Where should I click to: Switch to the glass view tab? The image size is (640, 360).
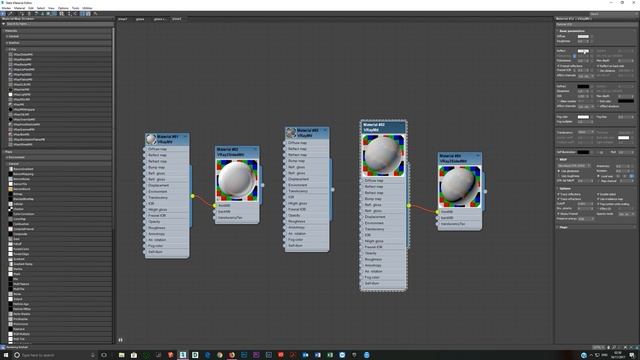(140, 19)
